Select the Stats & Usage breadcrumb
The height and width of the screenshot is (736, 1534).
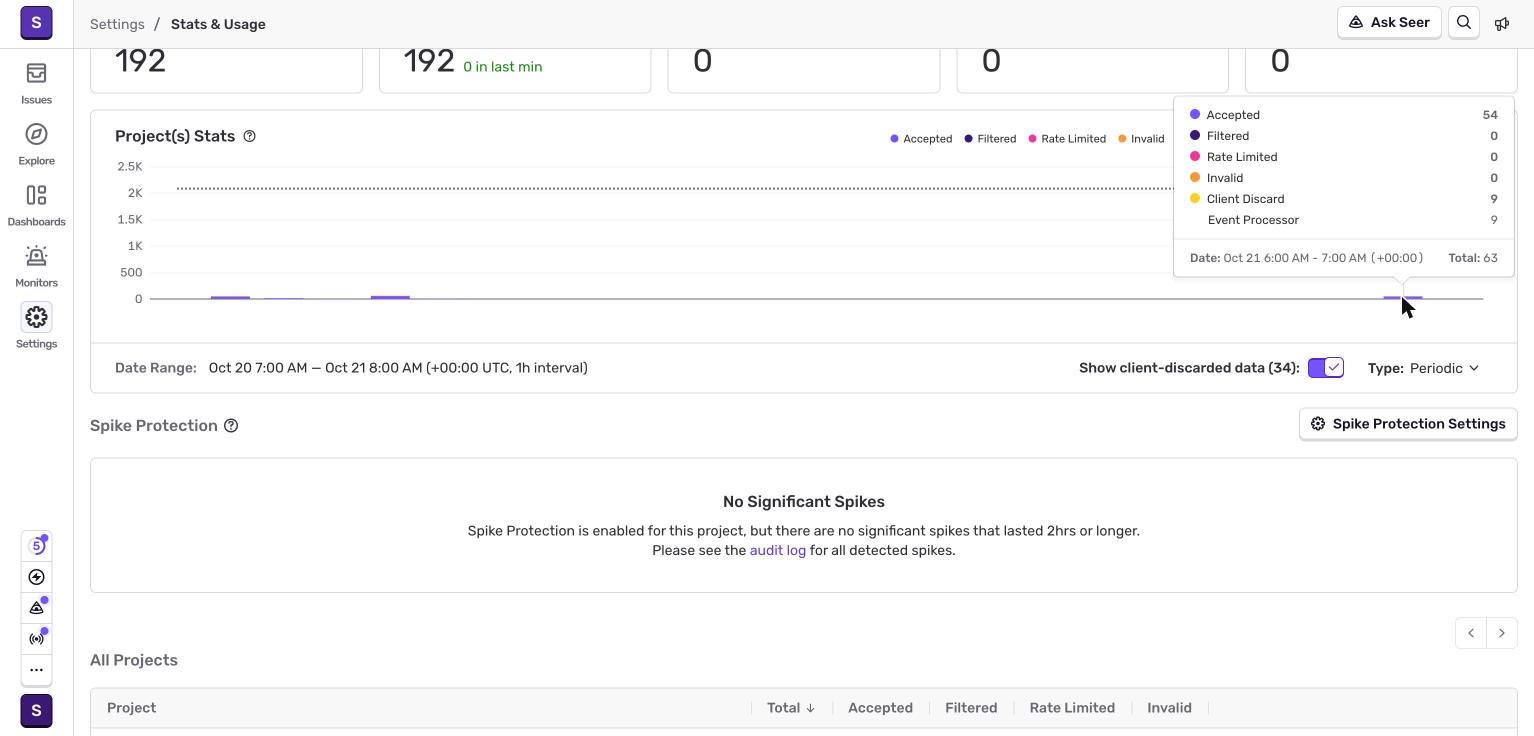218,24
